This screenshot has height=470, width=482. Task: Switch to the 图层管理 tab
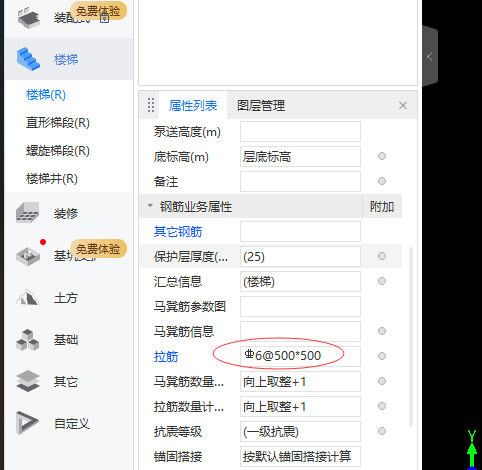(x=261, y=106)
